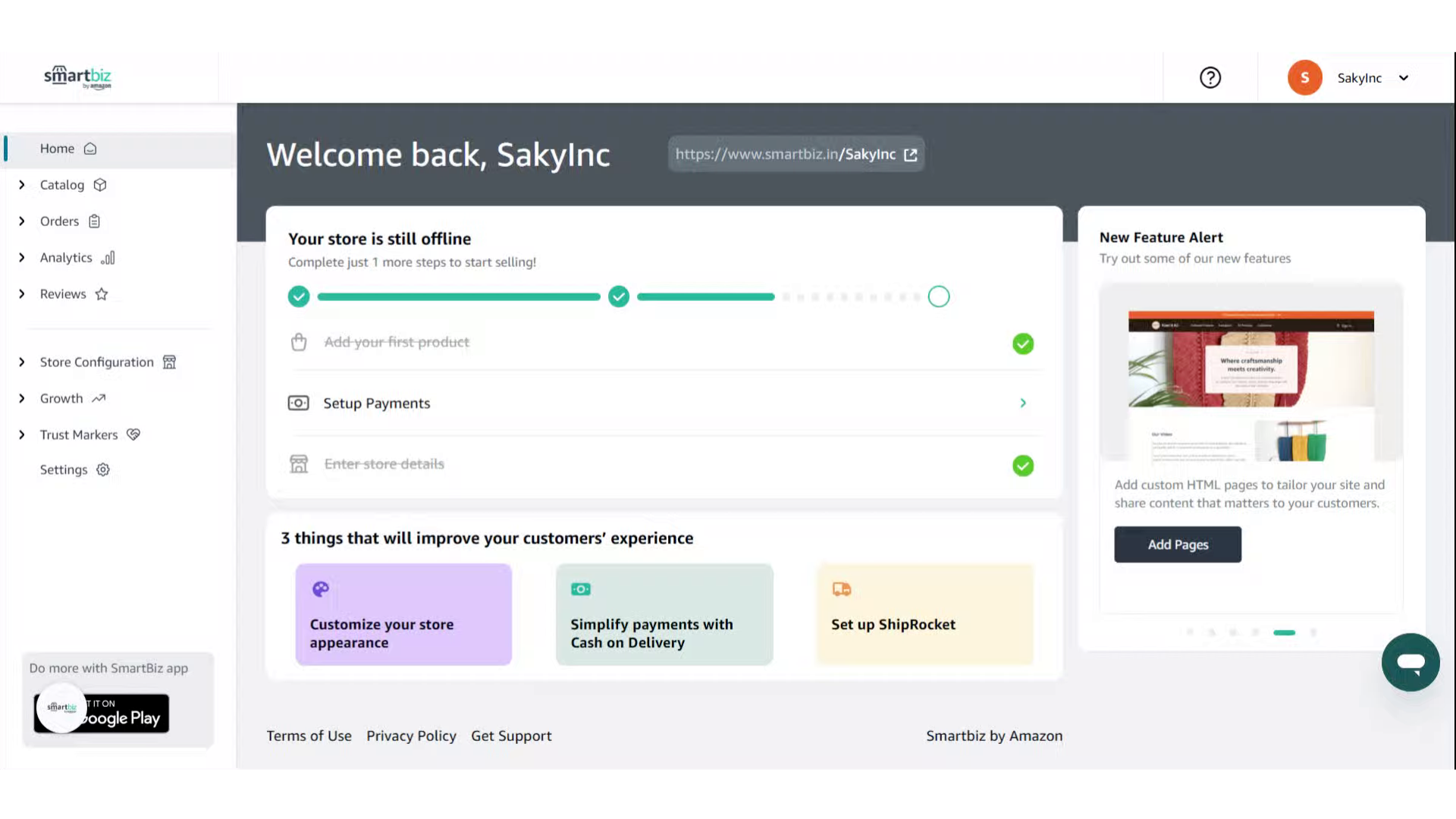Toggle green check for Add your first product

1023,344
